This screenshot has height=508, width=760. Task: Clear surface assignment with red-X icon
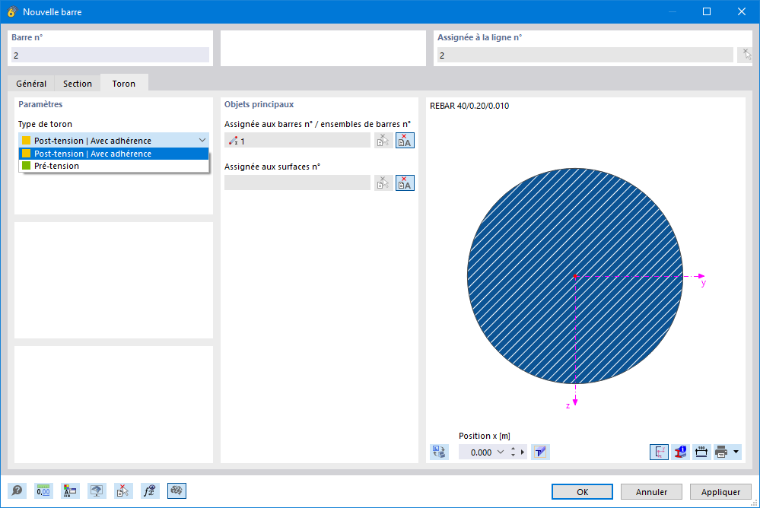coord(405,183)
